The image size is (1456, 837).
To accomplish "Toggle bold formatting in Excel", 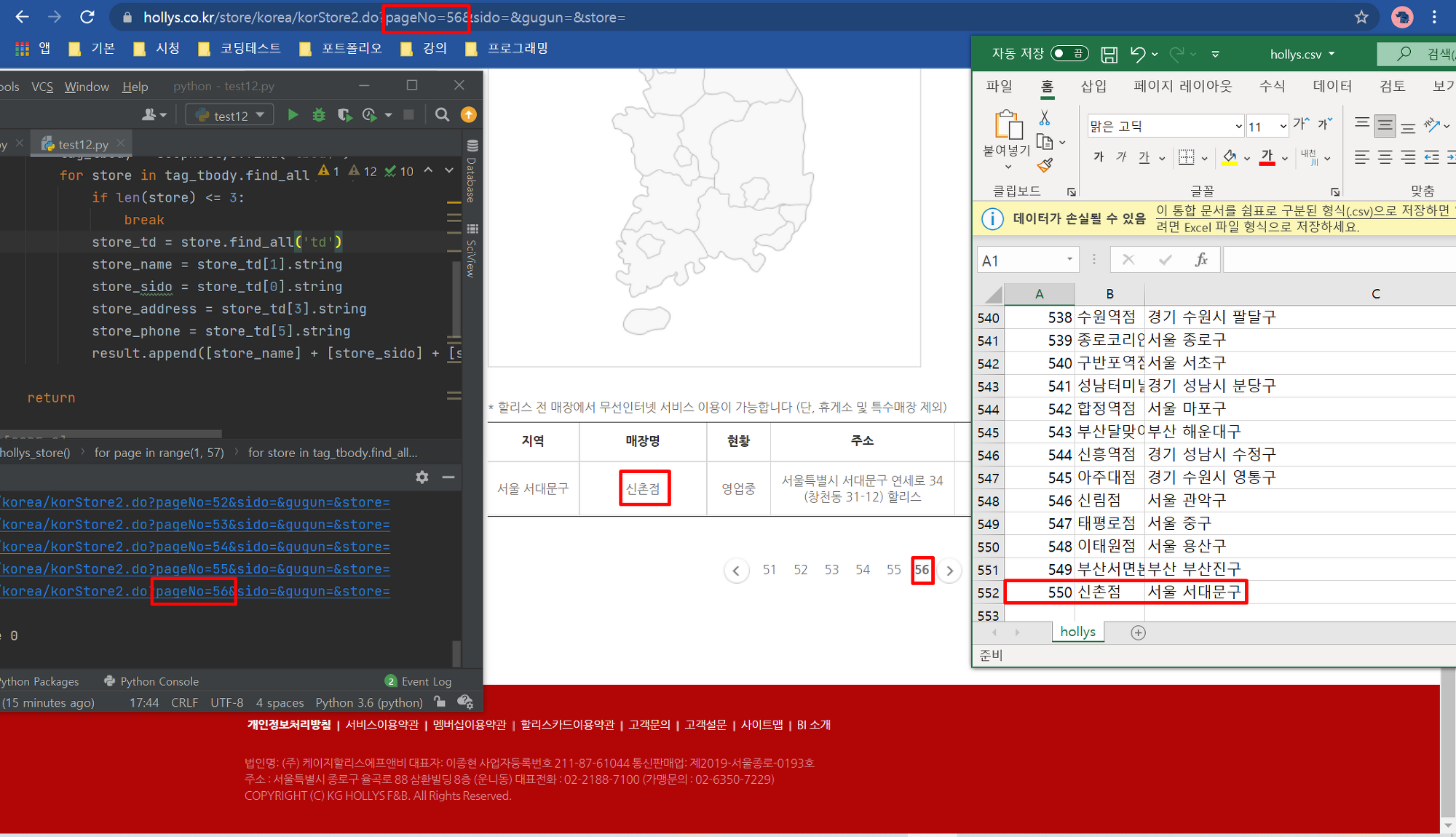I will click(x=1099, y=156).
